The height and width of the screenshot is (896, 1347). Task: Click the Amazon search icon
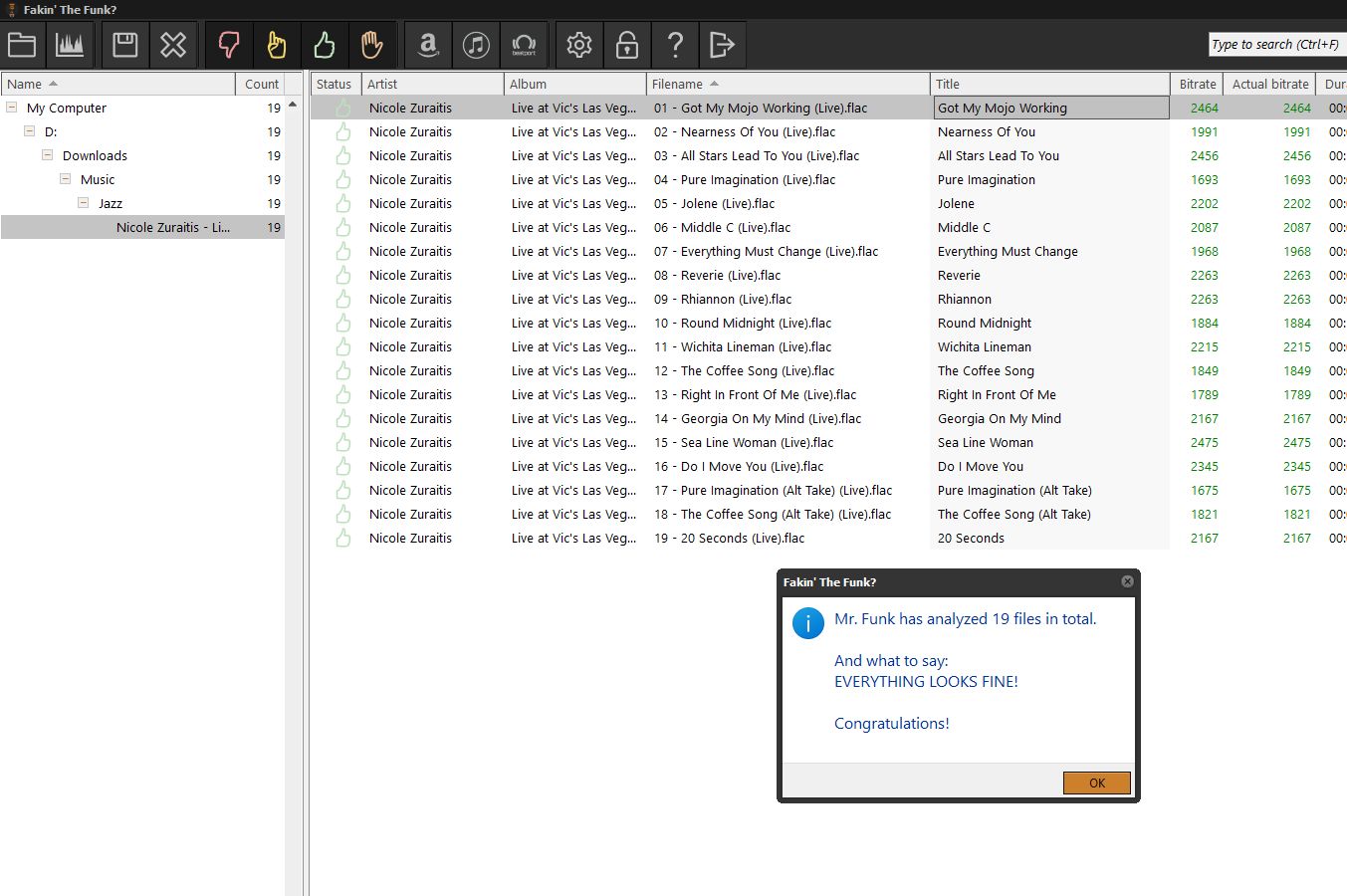pyautogui.click(x=428, y=45)
